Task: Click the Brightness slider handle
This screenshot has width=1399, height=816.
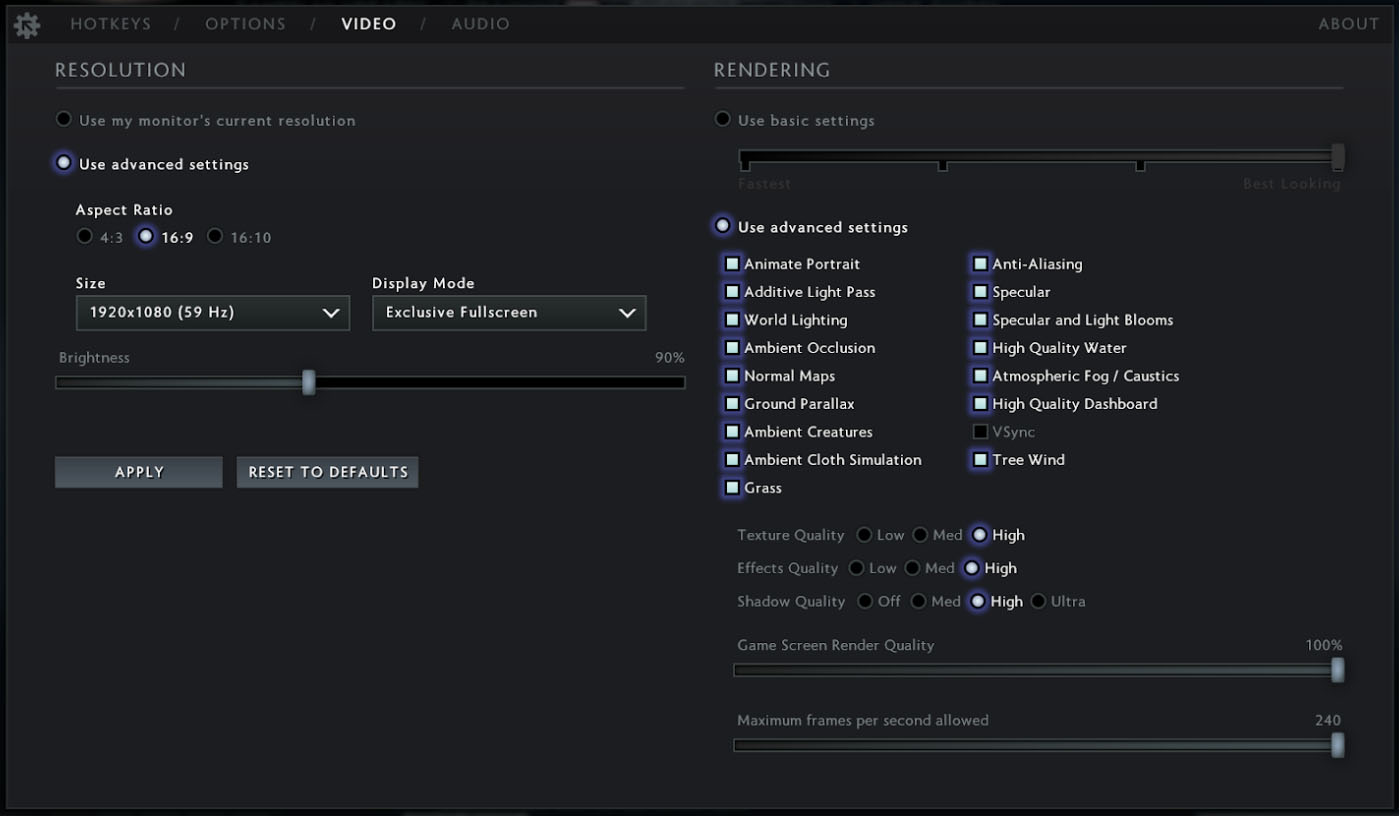Action: (x=309, y=381)
